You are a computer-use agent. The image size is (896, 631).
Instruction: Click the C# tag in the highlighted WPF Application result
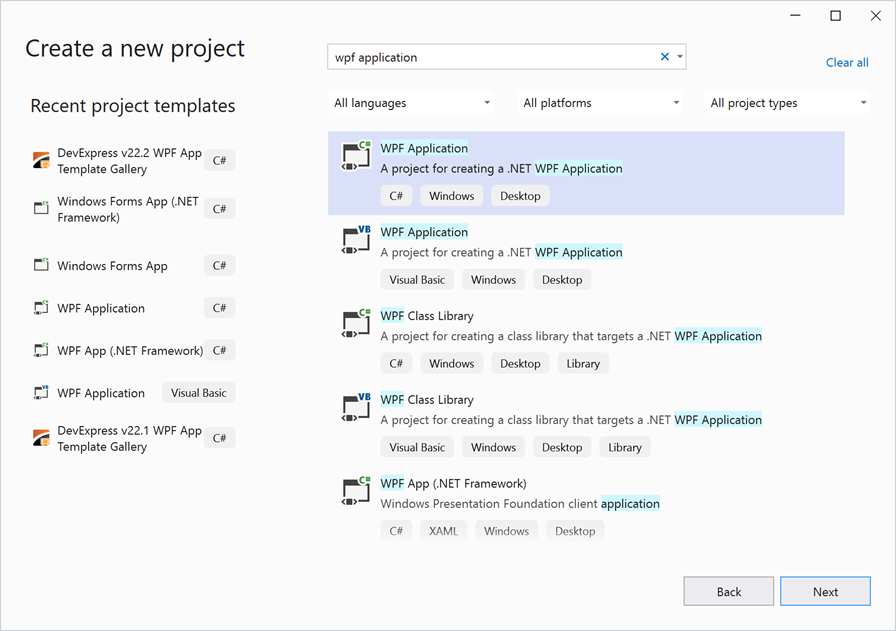[x=396, y=196]
